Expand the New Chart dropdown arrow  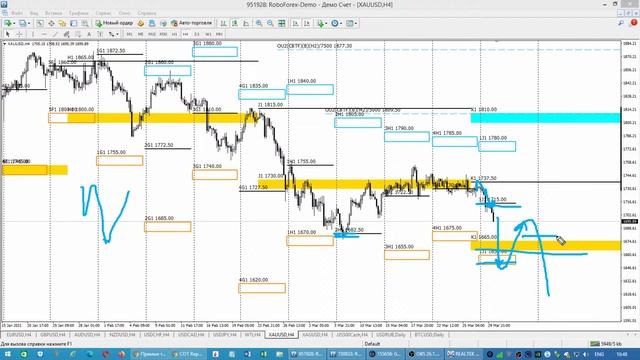pos(14,23)
